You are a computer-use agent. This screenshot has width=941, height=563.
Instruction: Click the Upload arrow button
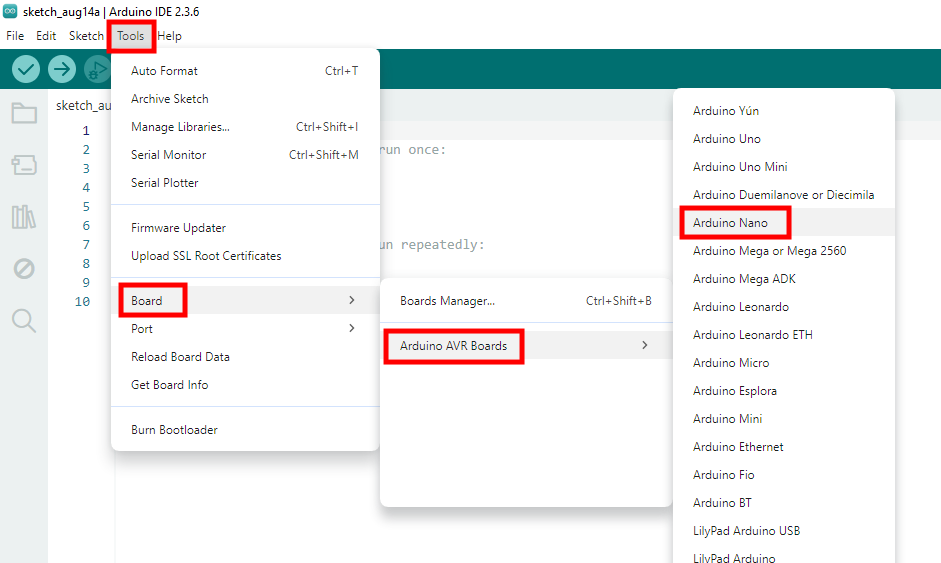(x=62, y=70)
